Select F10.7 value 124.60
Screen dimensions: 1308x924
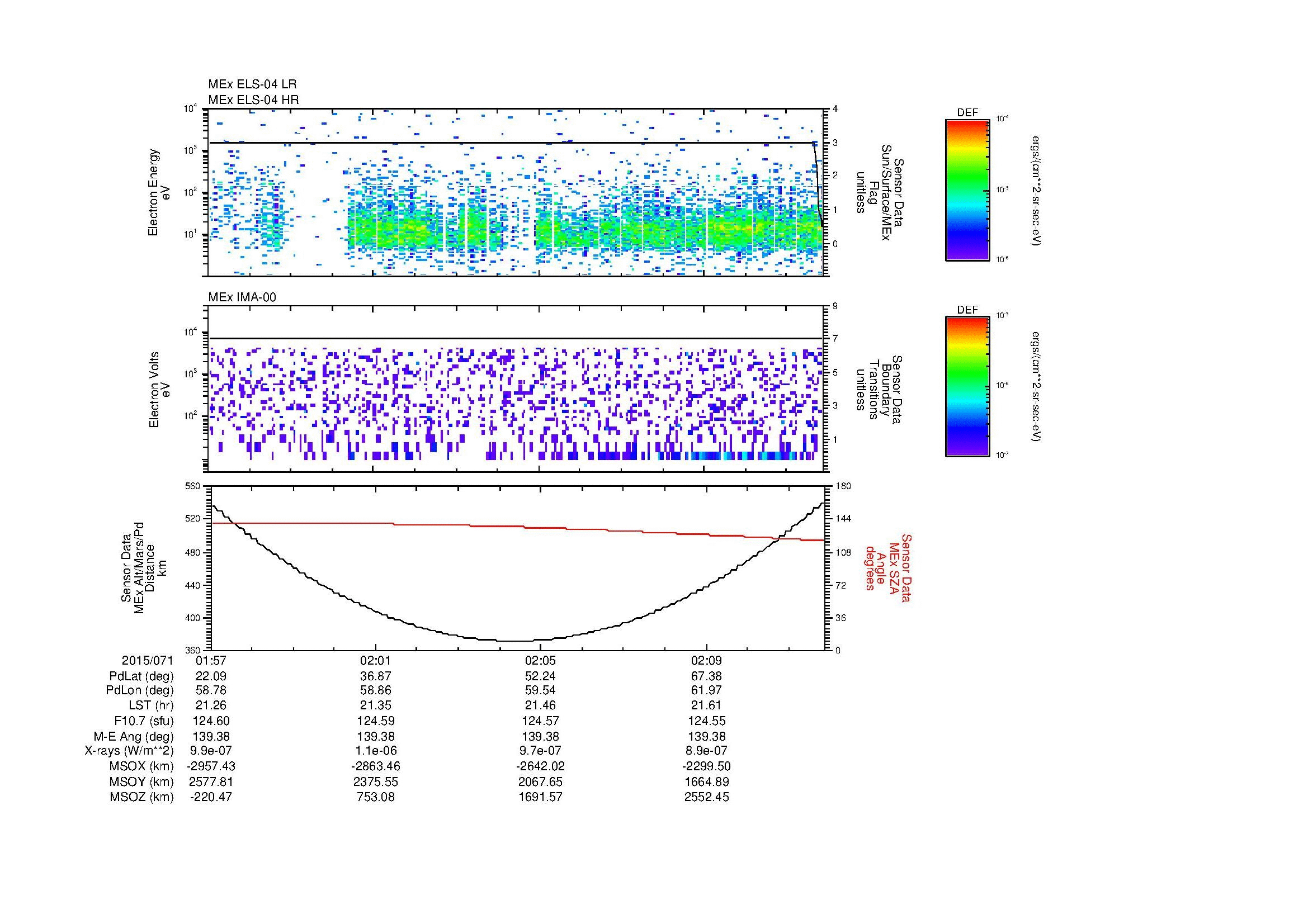coord(211,721)
